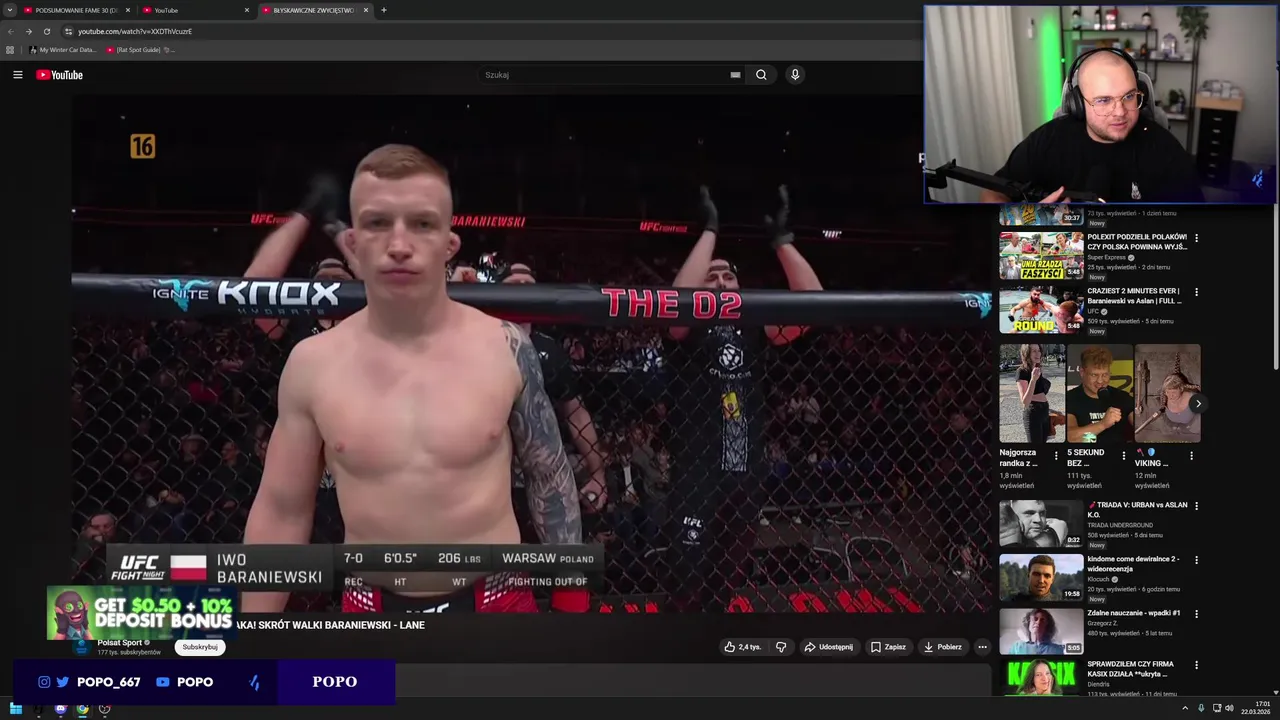Open options for kindome come dewiralnce 2
Viewport: 1280px width, 720px height.
[1196, 560]
